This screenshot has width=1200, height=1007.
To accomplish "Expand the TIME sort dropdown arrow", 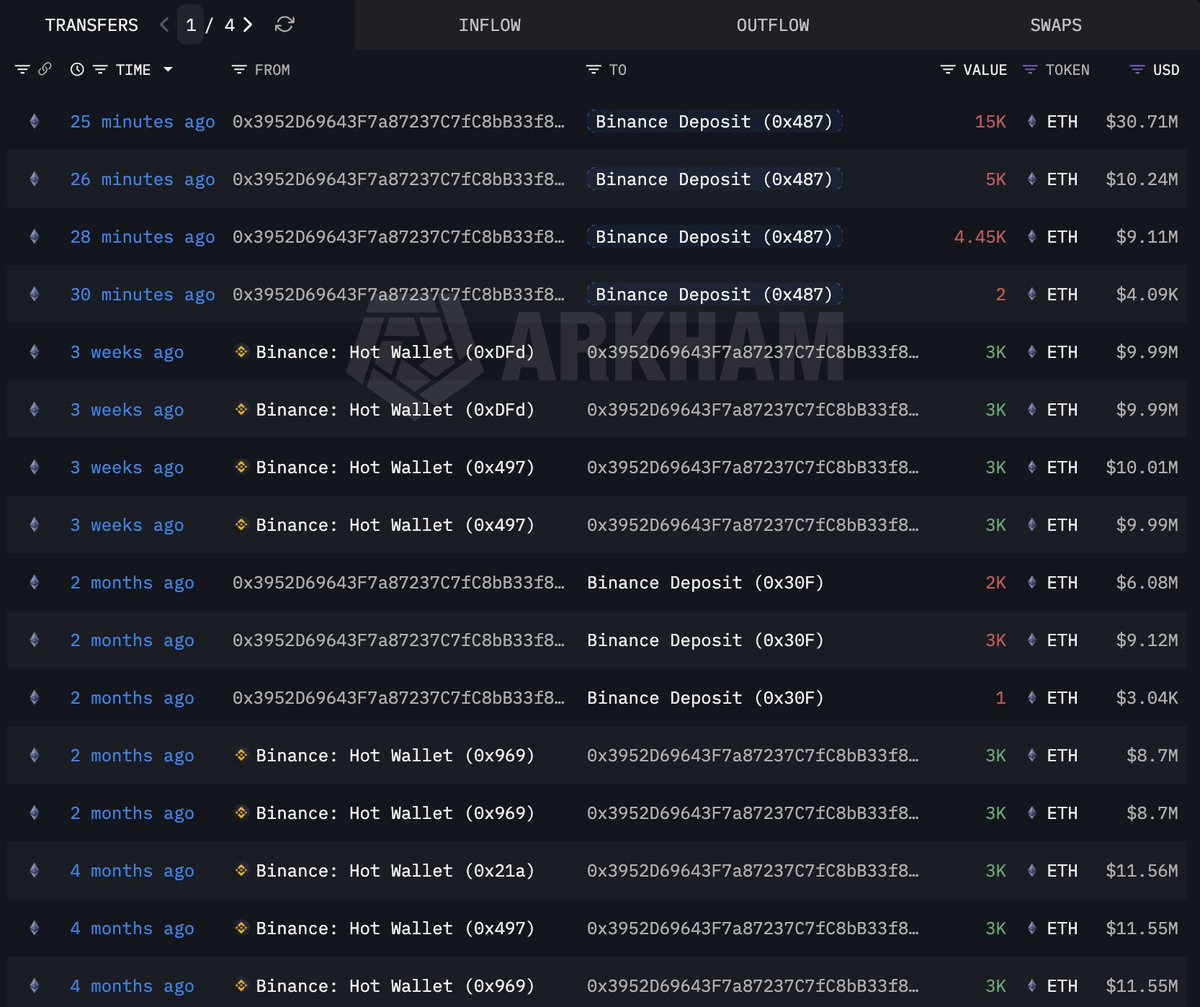I will (167, 70).
